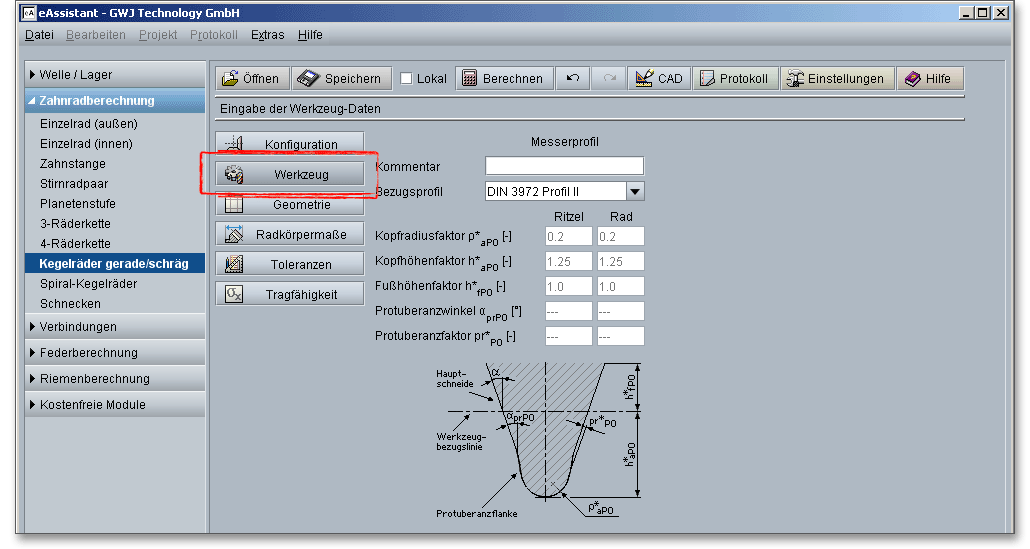This screenshot has height=549, width=1030.
Task: Click the Geometrie button
Action: [x=290, y=205]
